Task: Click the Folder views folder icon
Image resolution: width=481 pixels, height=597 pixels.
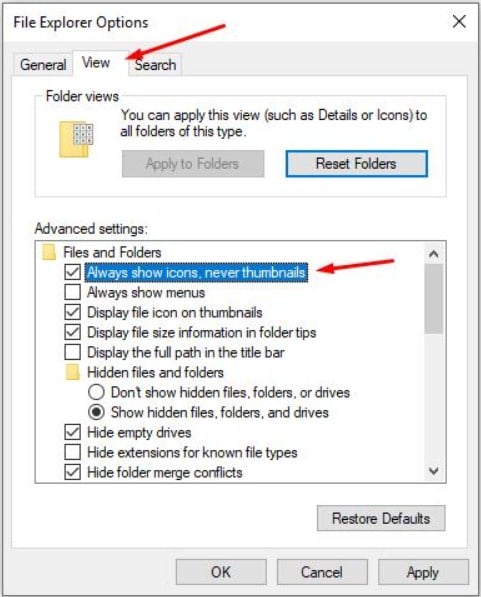Action: tap(76, 140)
